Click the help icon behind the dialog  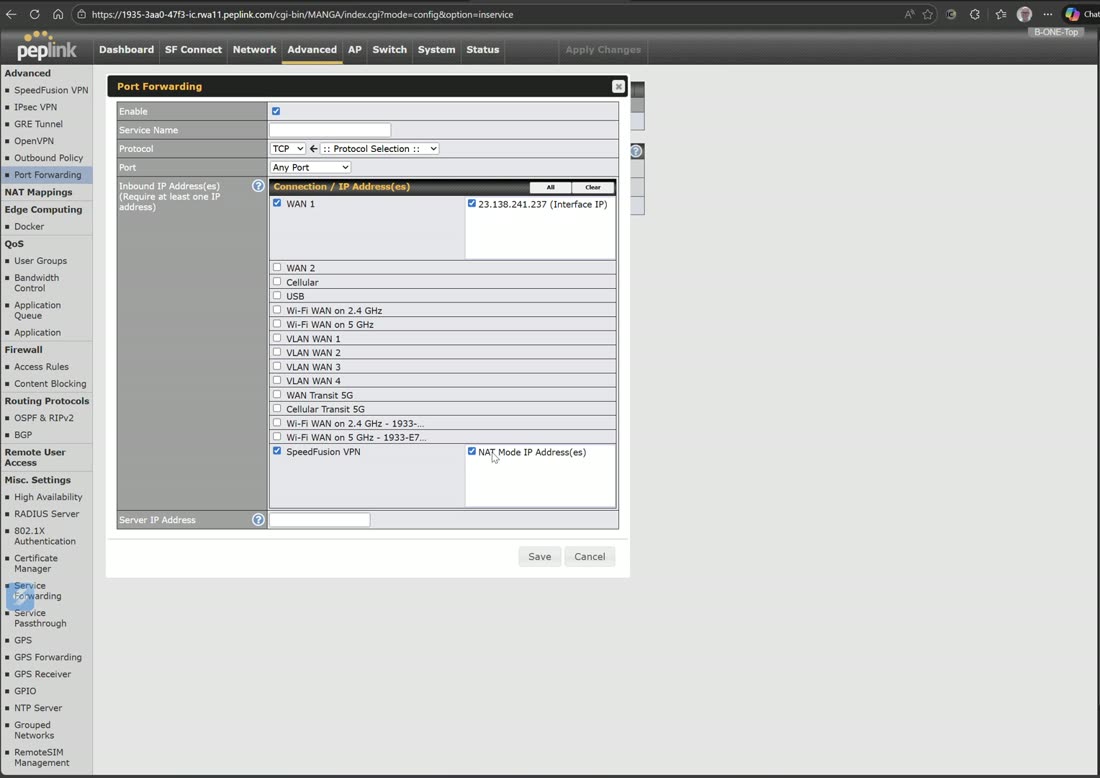[636, 151]
